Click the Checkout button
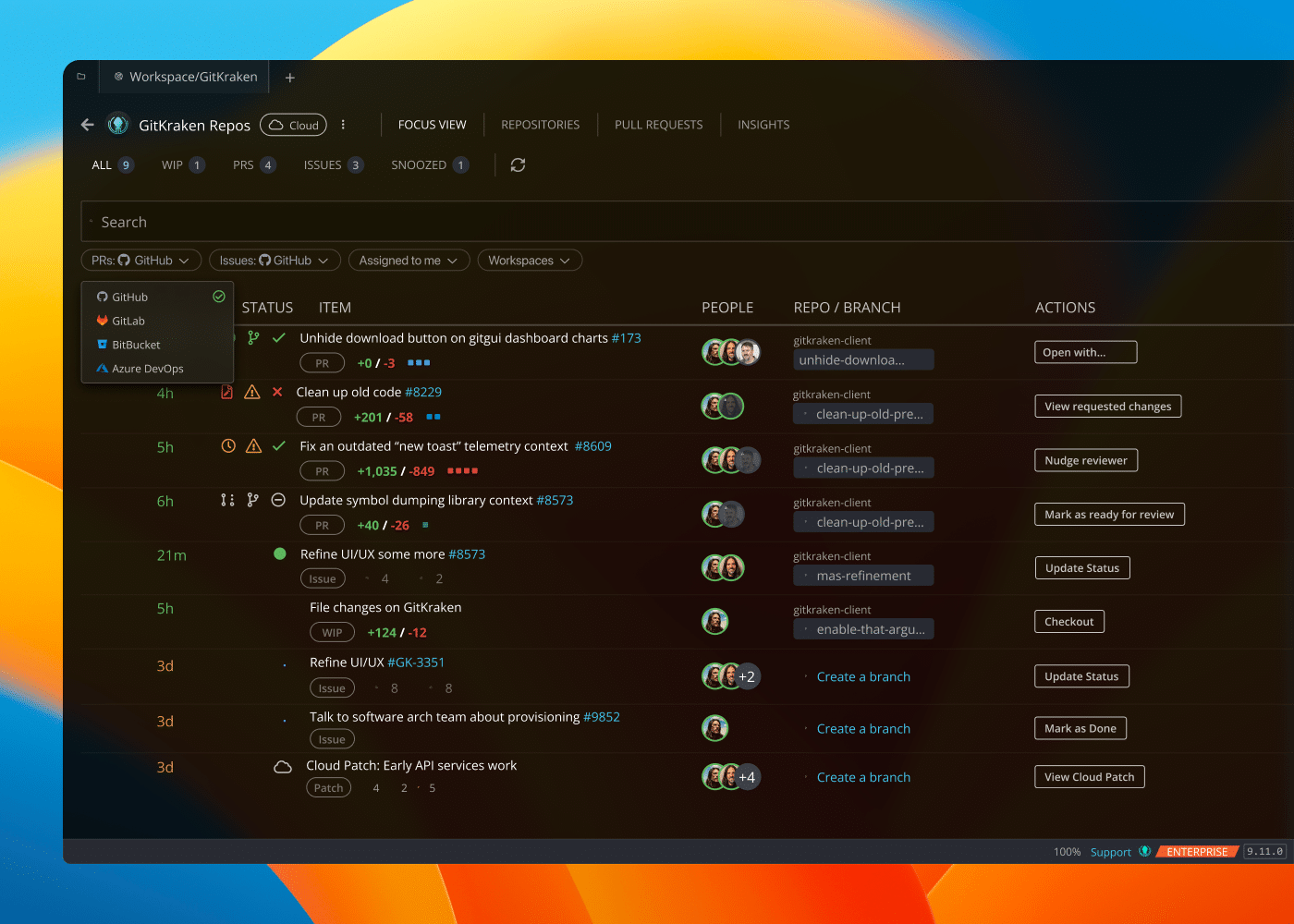 tap(1068, 622)
